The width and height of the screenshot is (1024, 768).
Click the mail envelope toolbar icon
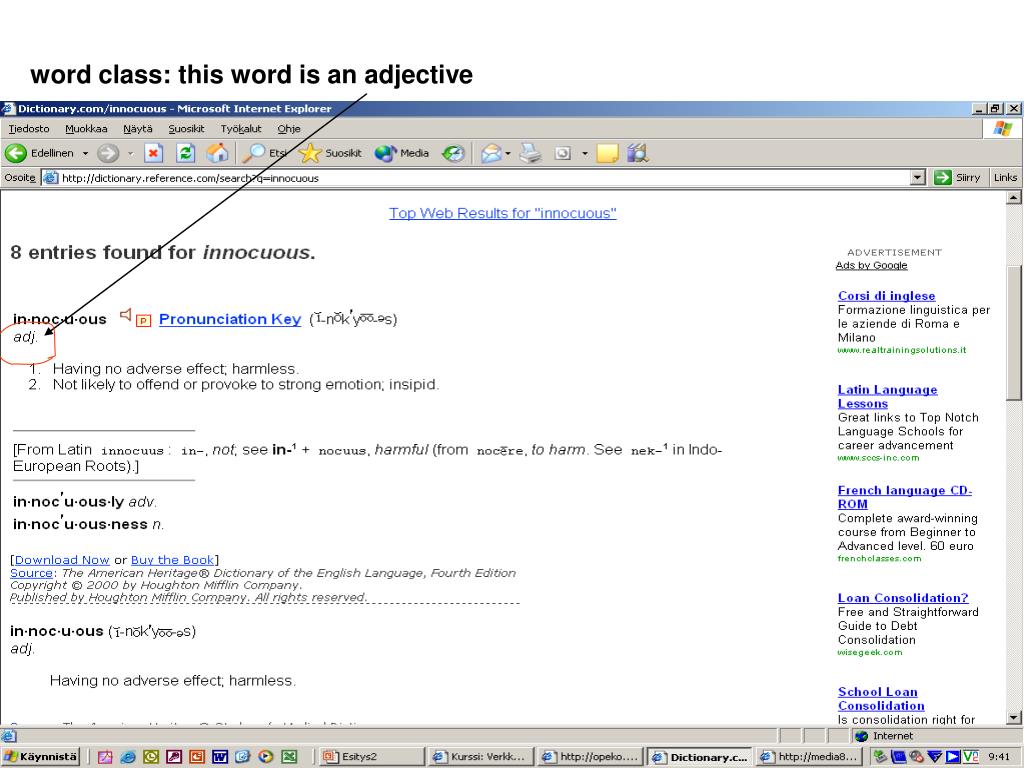[x=490, y=153]
